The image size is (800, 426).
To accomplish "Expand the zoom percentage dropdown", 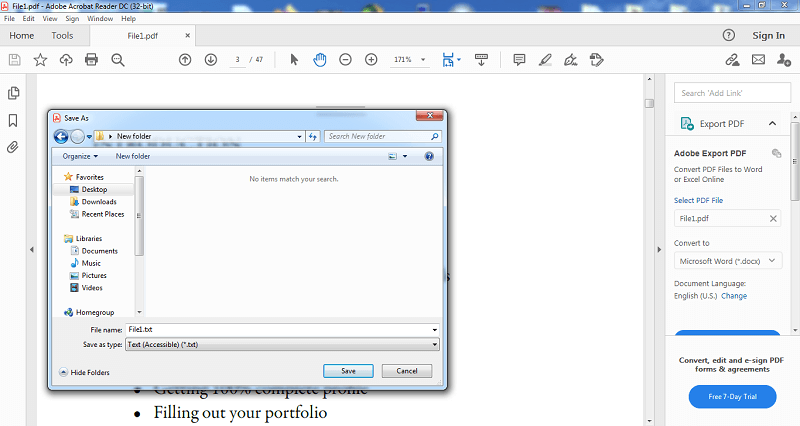I will point(419,60).
